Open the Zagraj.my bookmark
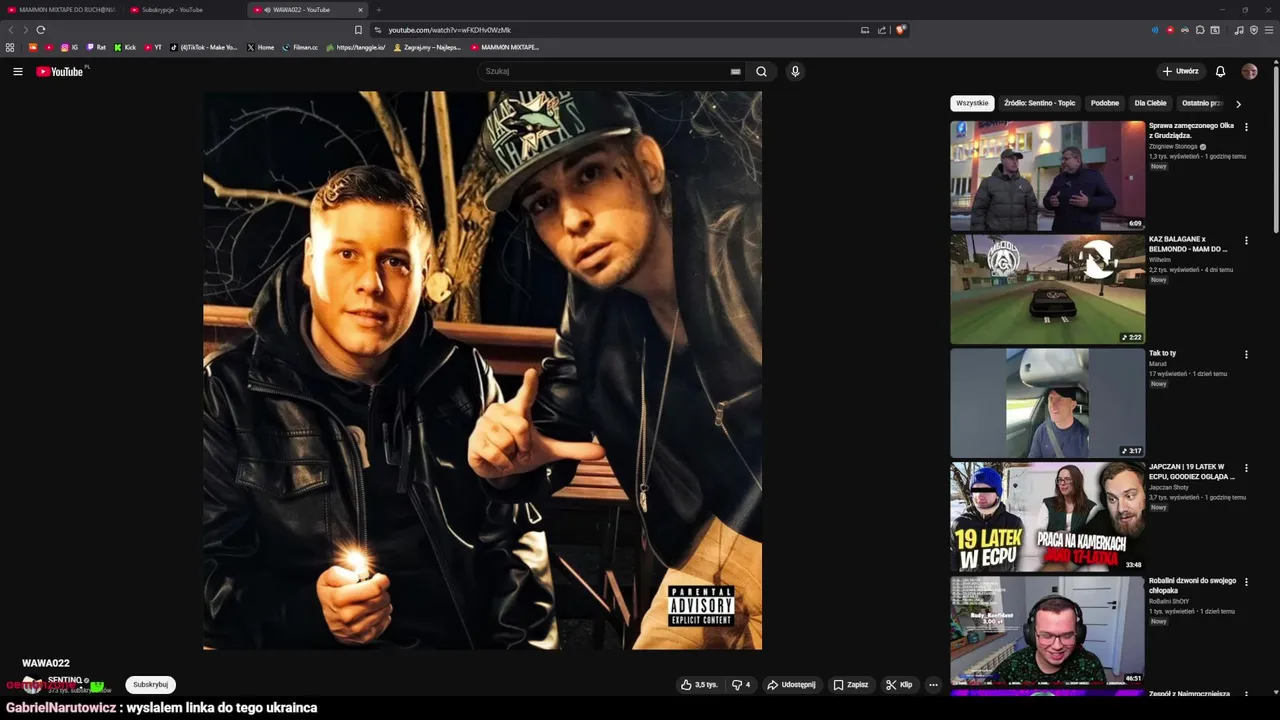1280x720 pixels. [x=428, y=47]
